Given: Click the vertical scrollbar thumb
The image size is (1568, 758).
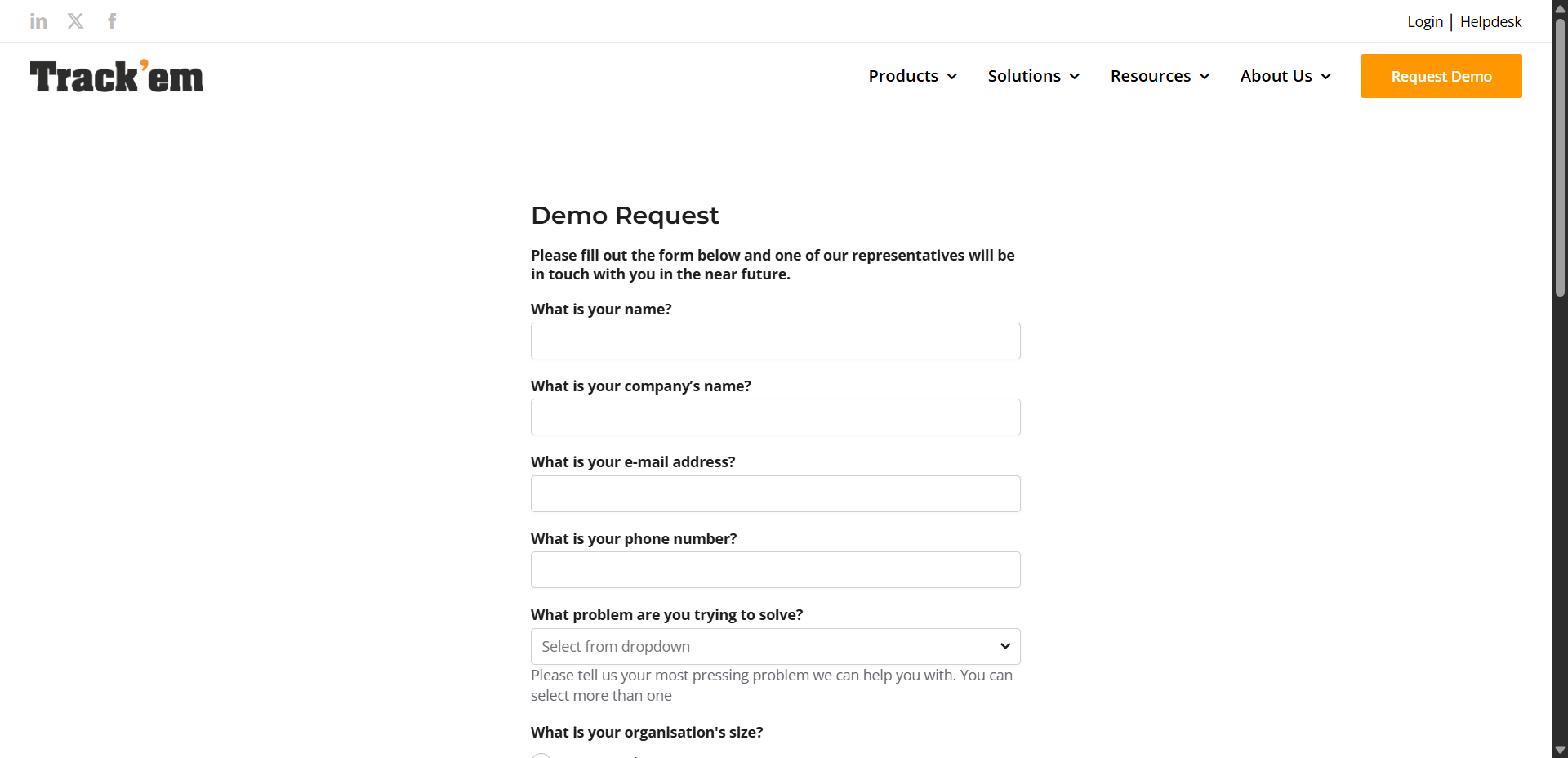Looking at the screenshot, I should (1560, 157).
